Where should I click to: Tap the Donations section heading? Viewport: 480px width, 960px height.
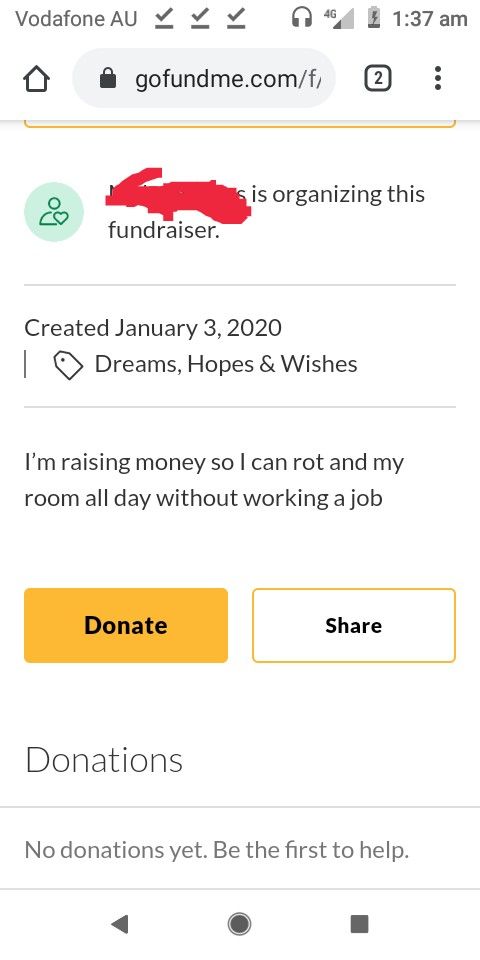[x=103, y=760]
